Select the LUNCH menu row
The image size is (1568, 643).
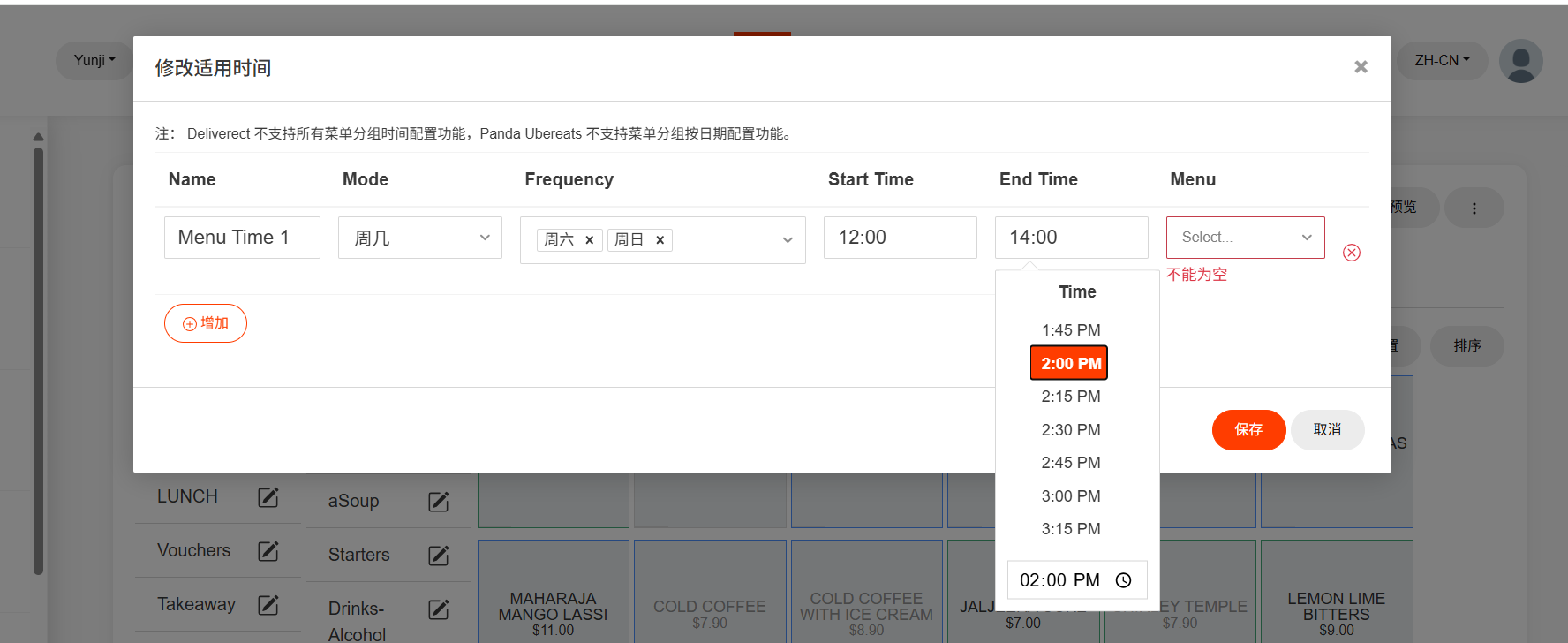point(218,497)
